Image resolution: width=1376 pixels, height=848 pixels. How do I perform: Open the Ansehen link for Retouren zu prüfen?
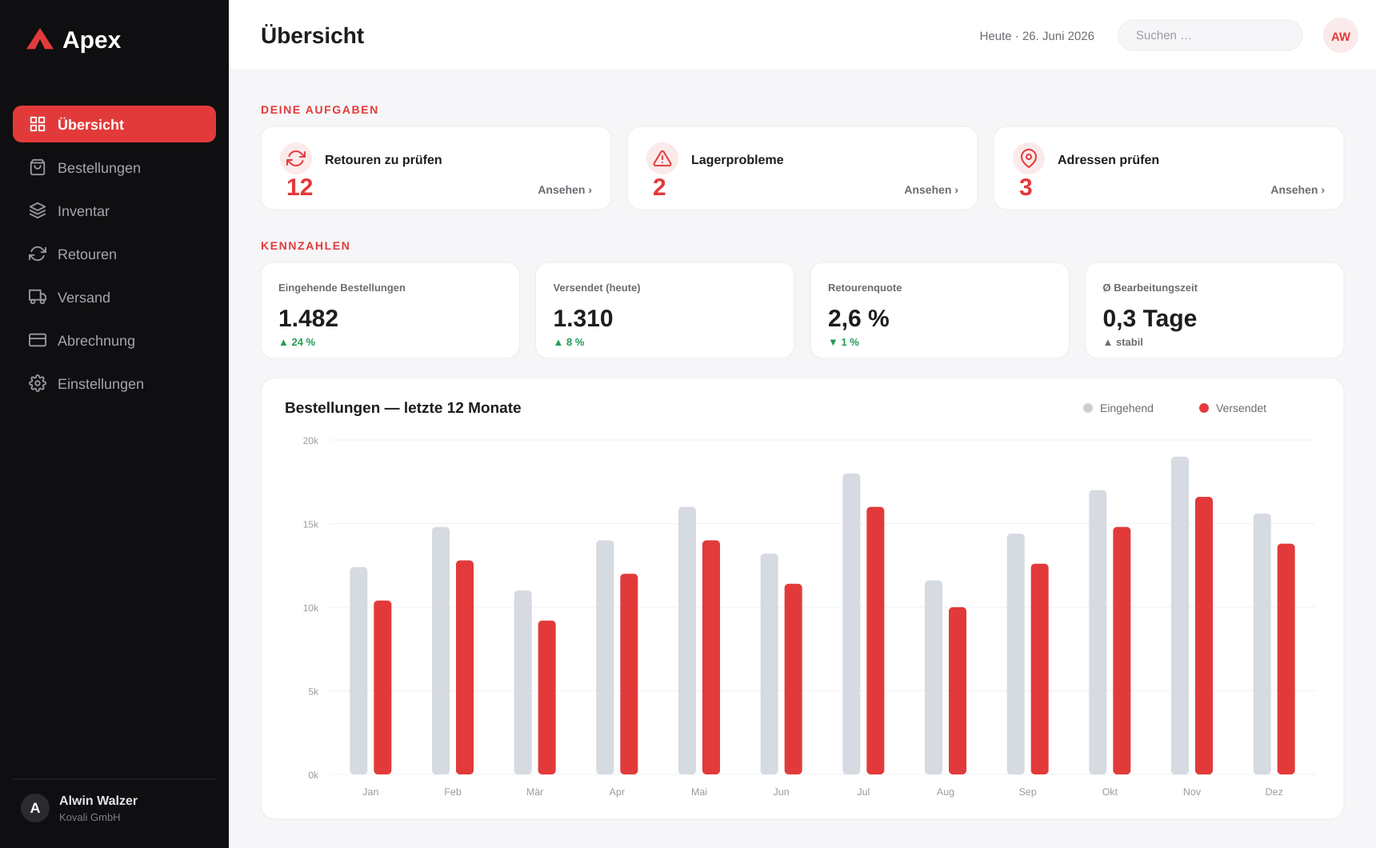565,190
